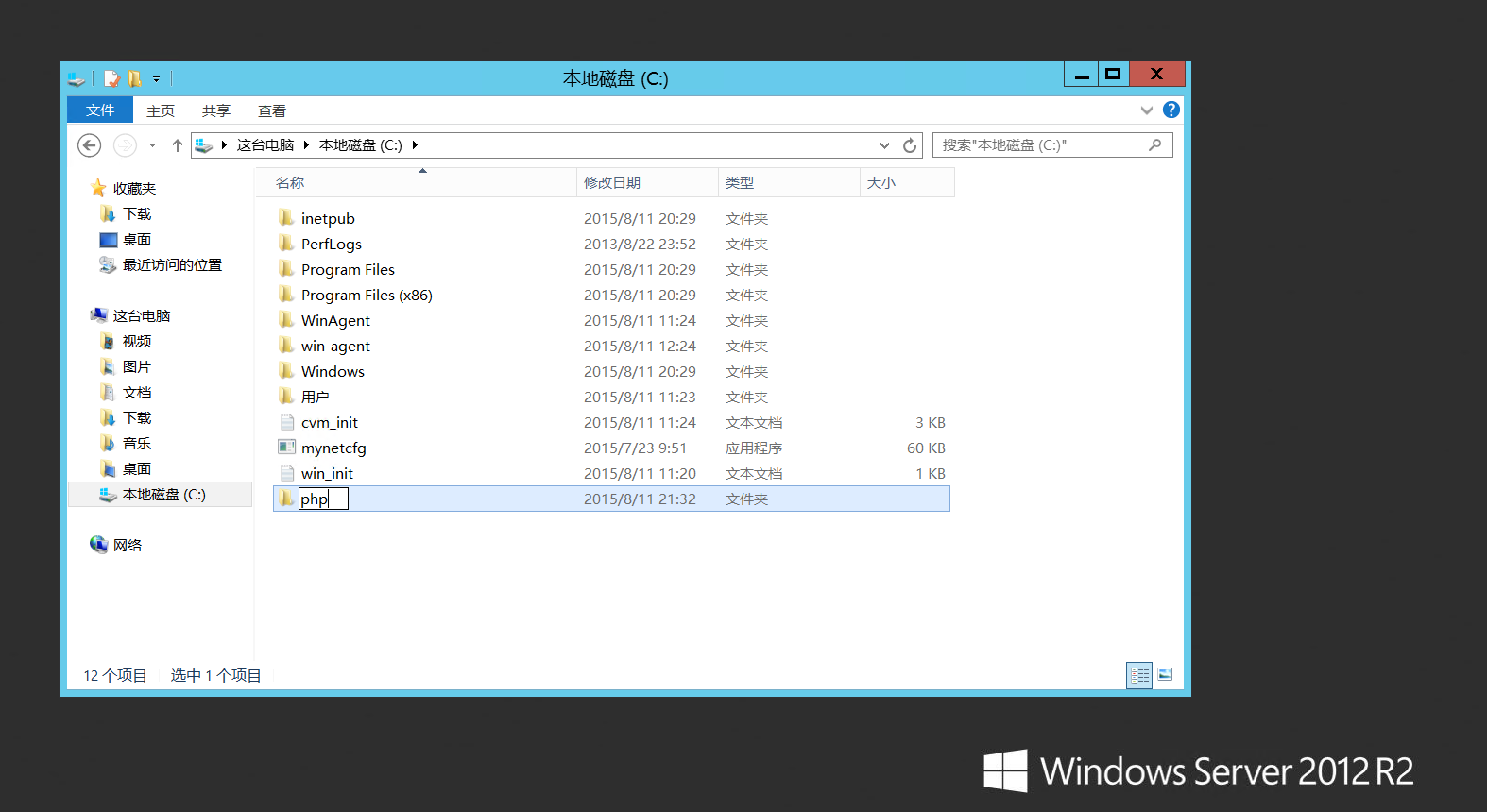Screen dimensions: 1487x812
Task: Sort by the 修改日期 column header
Action: pos(612,182)
